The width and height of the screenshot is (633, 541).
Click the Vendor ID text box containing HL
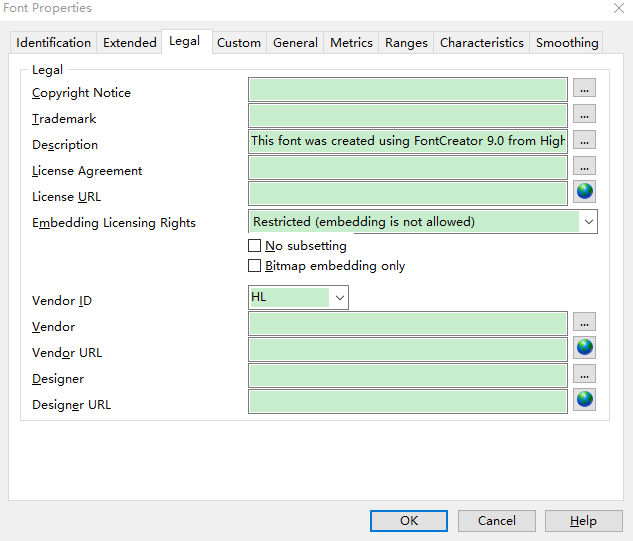289,298
